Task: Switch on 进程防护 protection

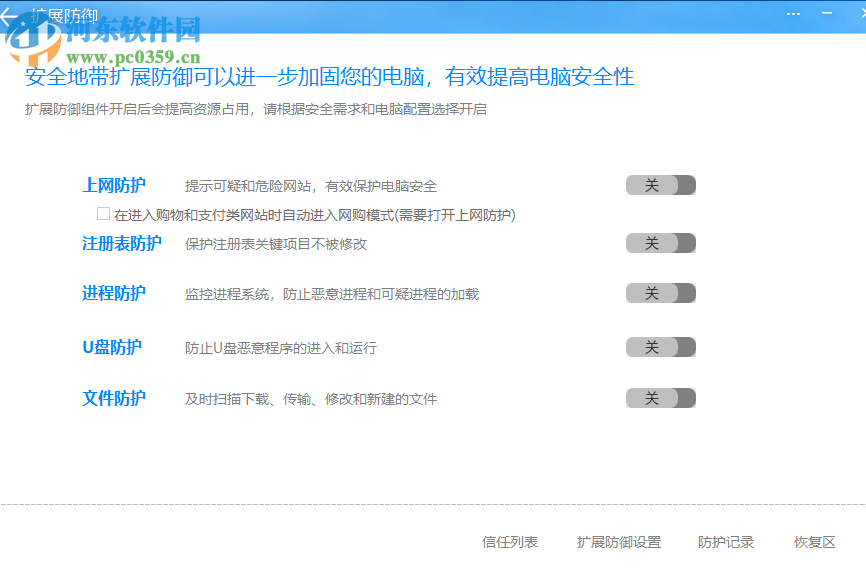Action: pyautogui.click(x=661, y=293)
